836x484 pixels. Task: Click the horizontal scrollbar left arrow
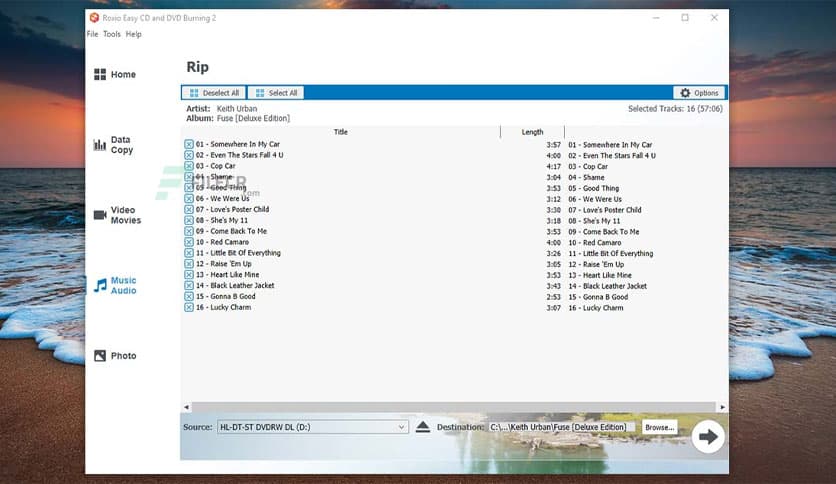tap(186, 407)
